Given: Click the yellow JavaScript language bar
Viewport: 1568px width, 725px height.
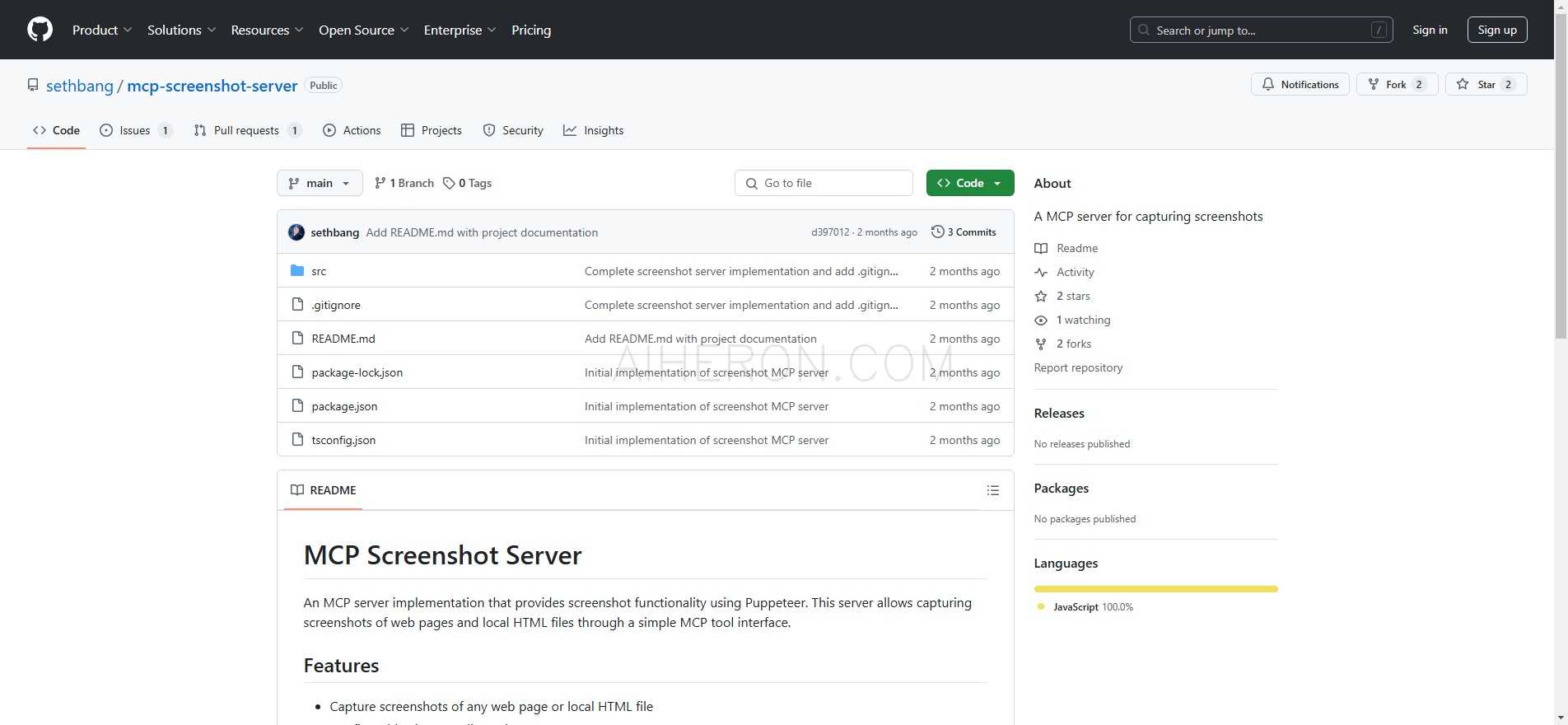Looking at the screenshot, I should [1155, 589].
